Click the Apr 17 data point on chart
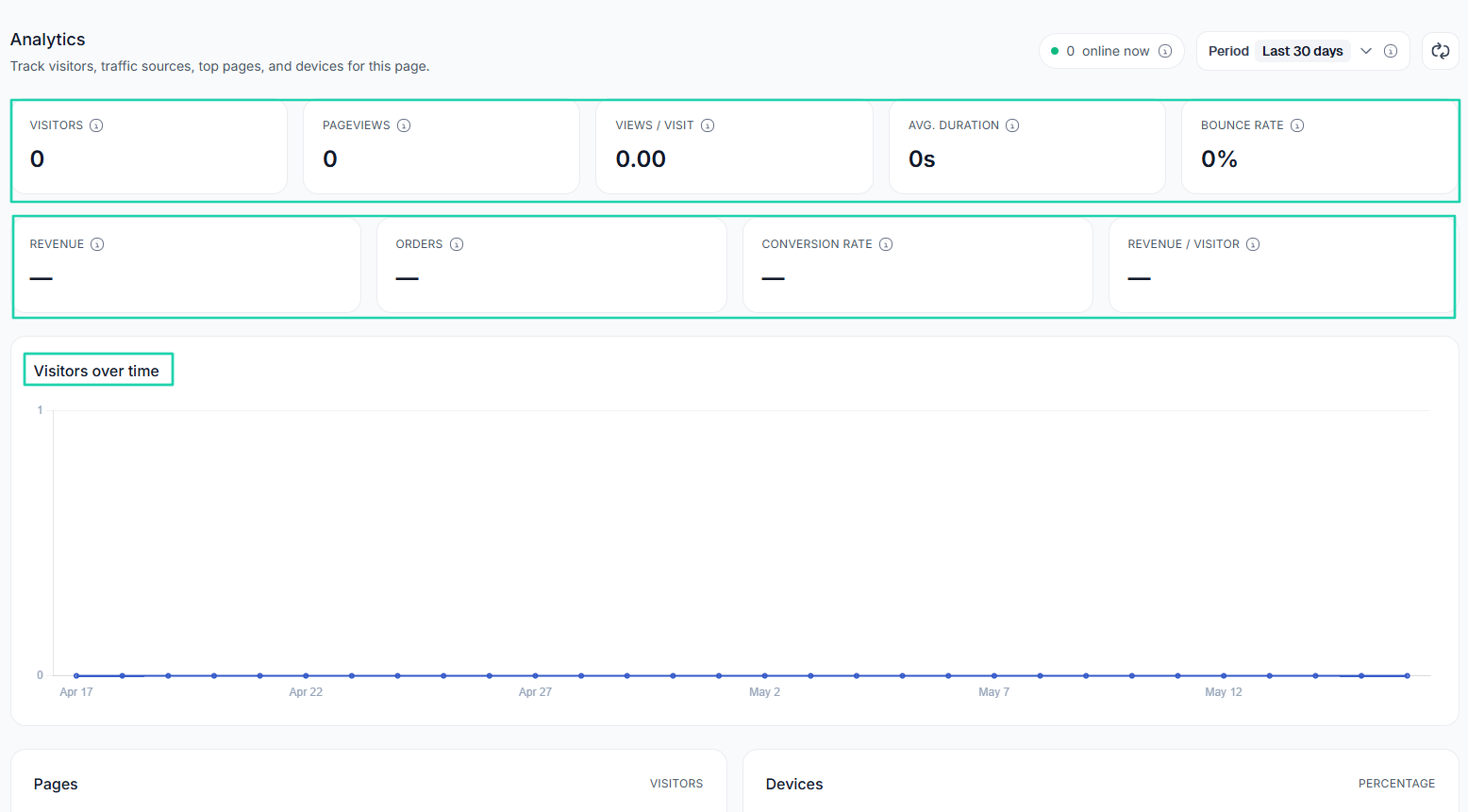Image resolution: width=1468 pixels, height=812 pixels. tap(76, 675)
